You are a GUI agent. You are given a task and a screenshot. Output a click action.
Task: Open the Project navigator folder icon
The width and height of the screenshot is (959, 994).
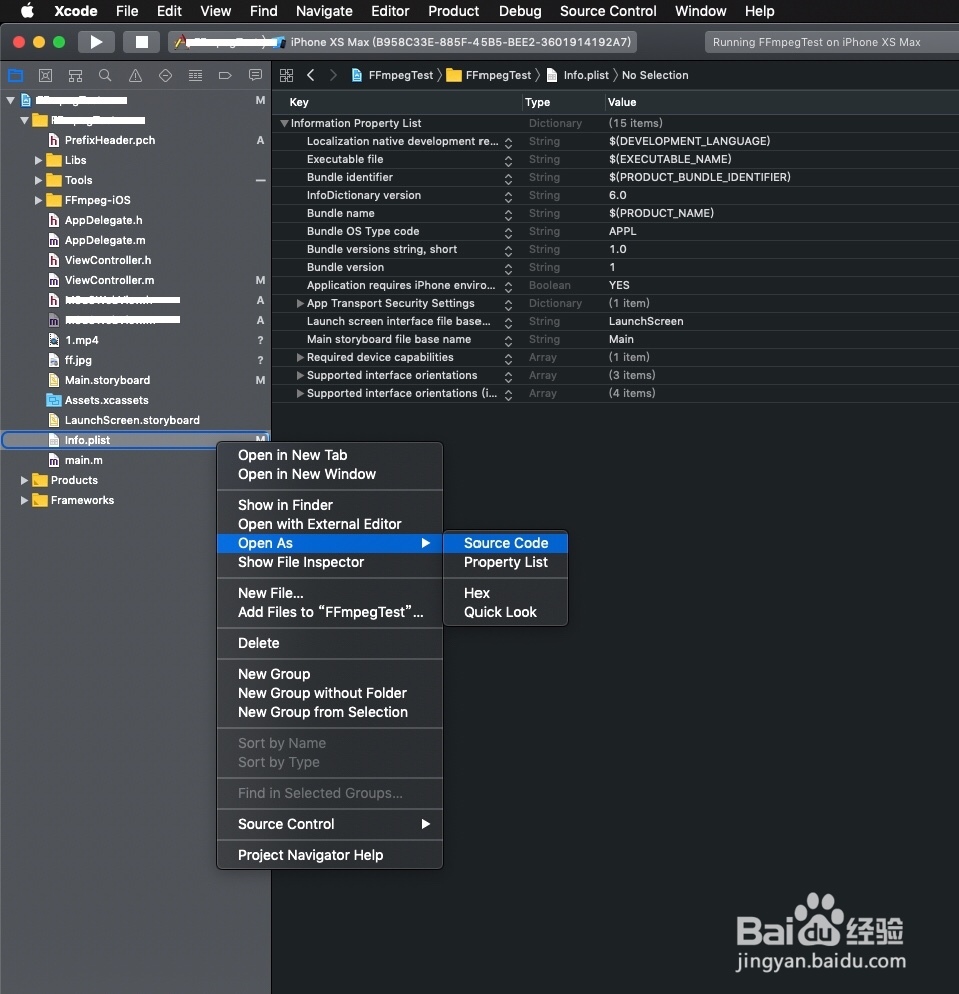15,75
